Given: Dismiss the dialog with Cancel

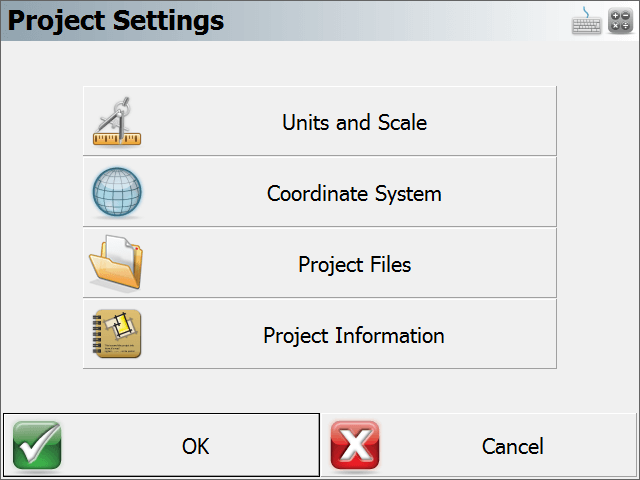Looking at the screenshot, I should click(x=479, y=445).
